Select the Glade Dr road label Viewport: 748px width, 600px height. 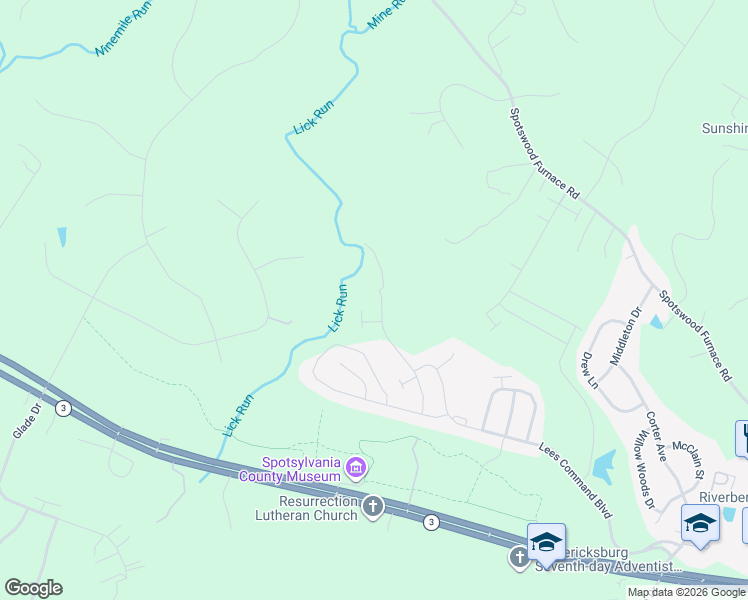pyautogui.click(x=27, y=421)
